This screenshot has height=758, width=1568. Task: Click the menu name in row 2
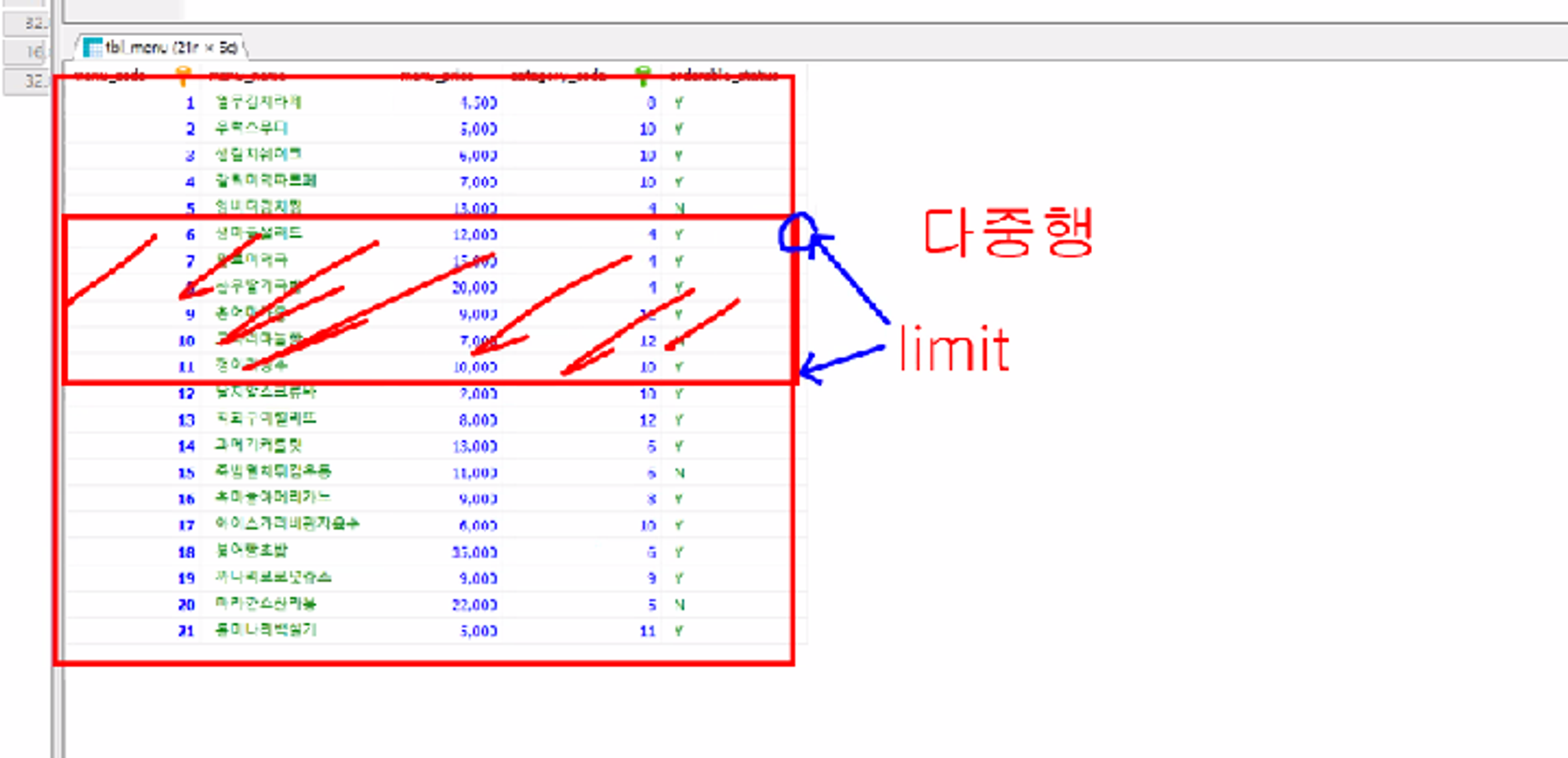tap(252, 128)
